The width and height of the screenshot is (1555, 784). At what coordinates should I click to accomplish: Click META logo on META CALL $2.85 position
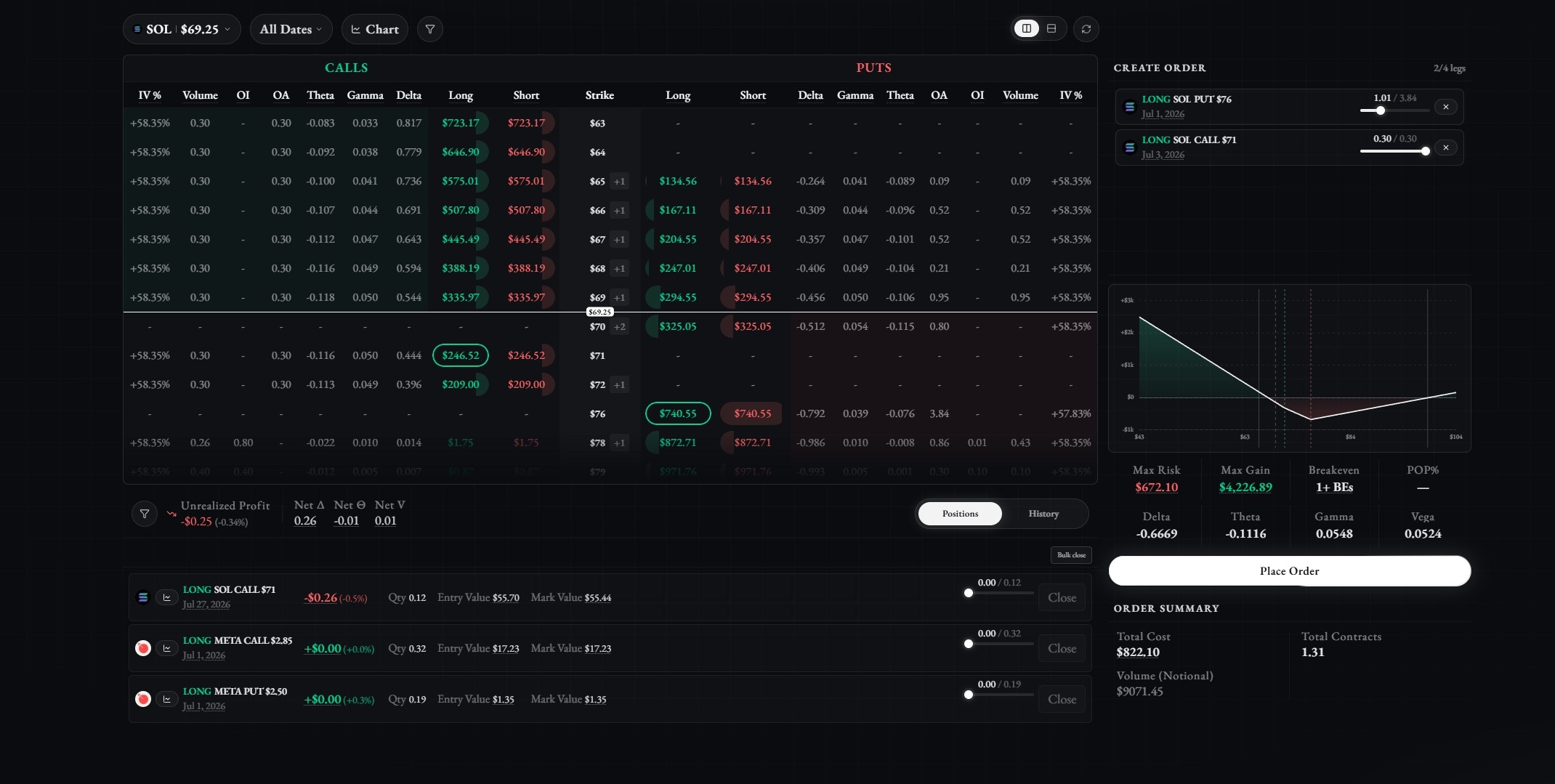point(143,648)
